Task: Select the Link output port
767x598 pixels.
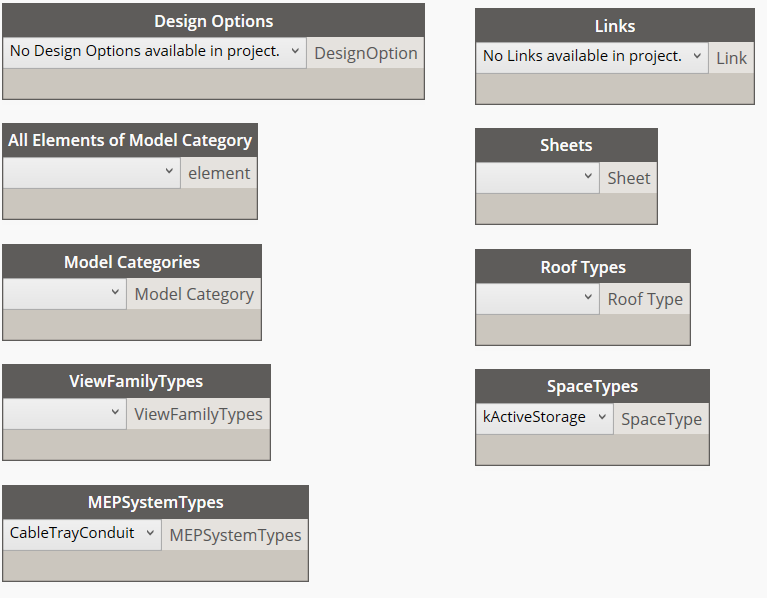Action: [x=731, y=58]
